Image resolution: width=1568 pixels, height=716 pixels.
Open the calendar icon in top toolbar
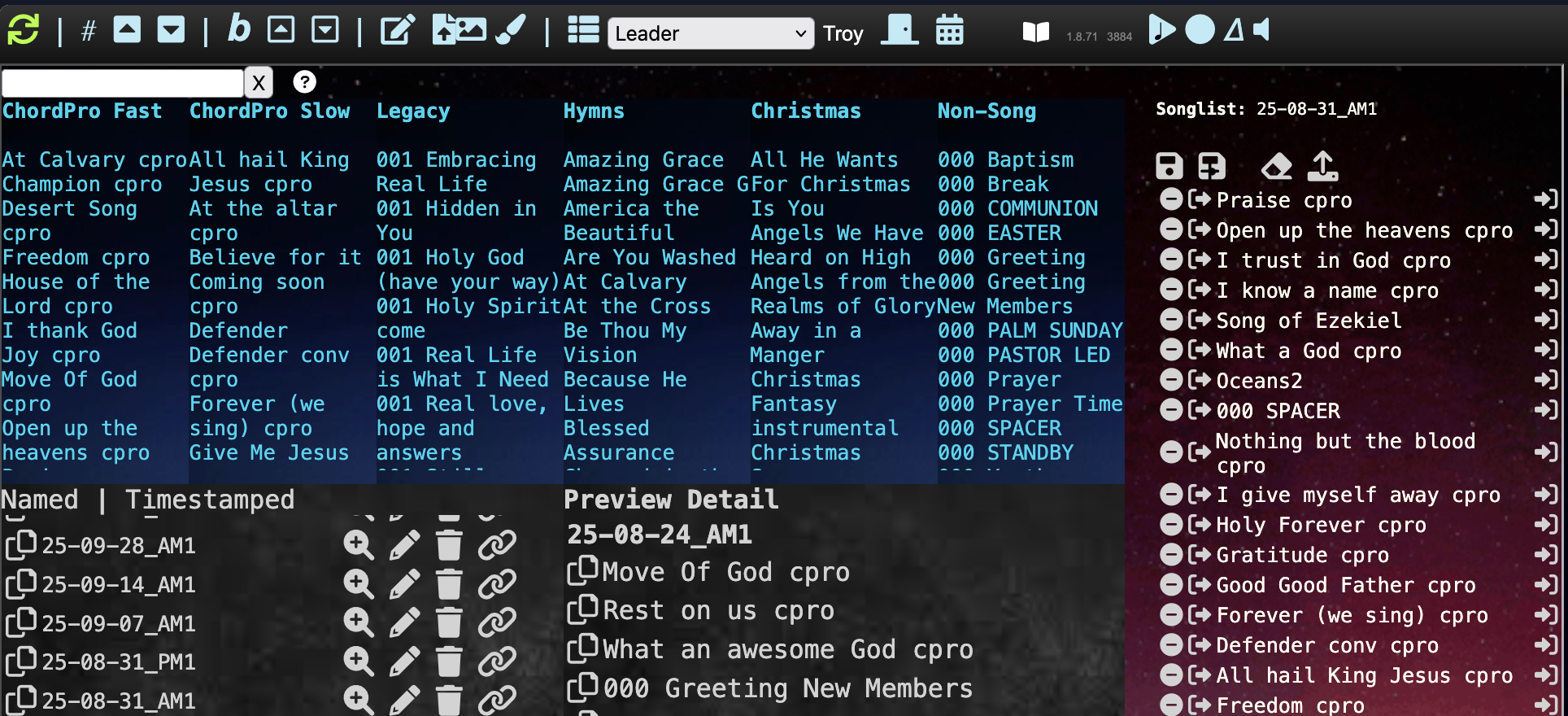click(x=949, y=31)
